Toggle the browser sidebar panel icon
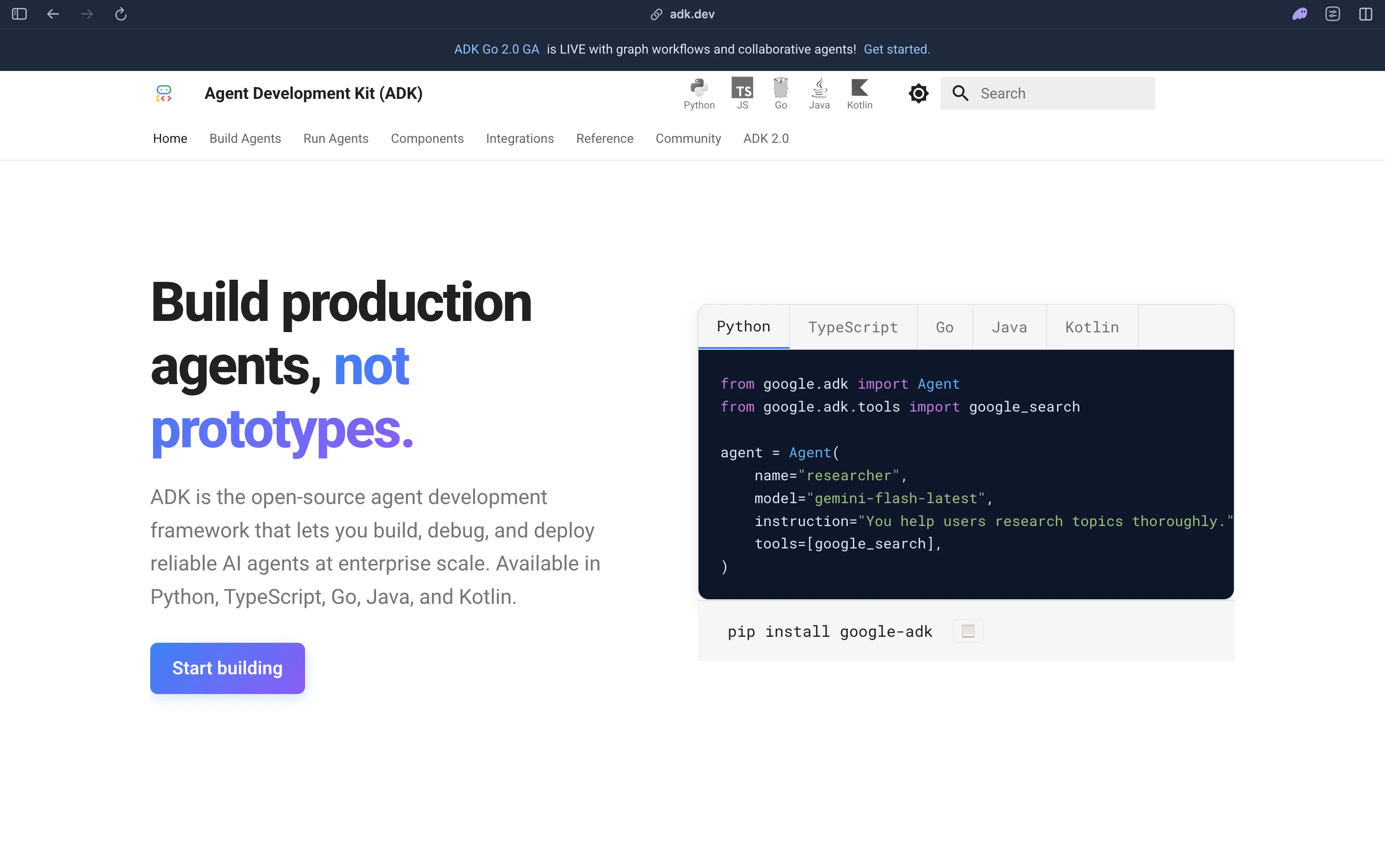 click(19, 14)
